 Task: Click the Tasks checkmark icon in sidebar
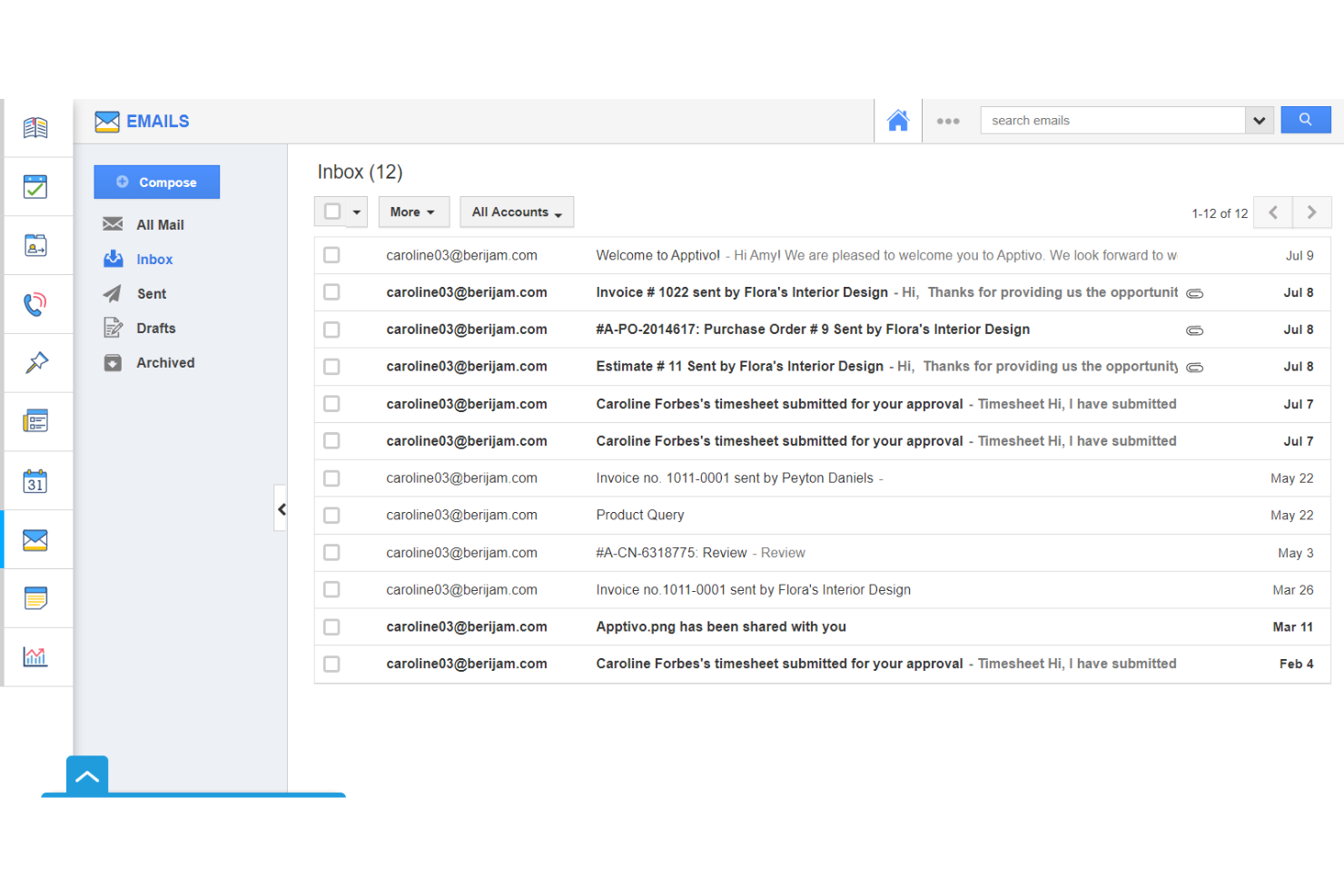pos(36,186)
